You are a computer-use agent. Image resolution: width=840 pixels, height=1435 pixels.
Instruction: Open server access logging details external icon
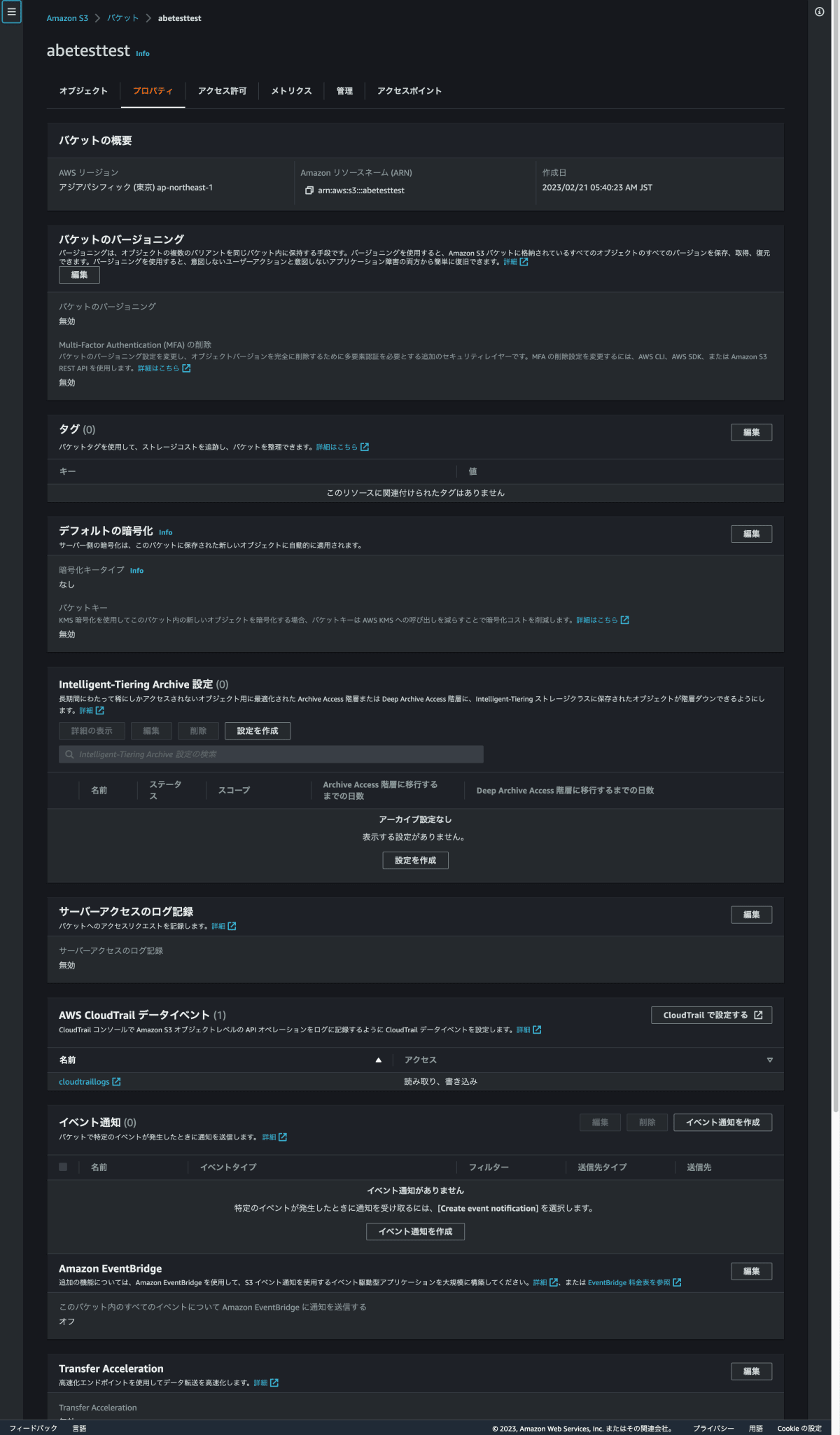232,926
